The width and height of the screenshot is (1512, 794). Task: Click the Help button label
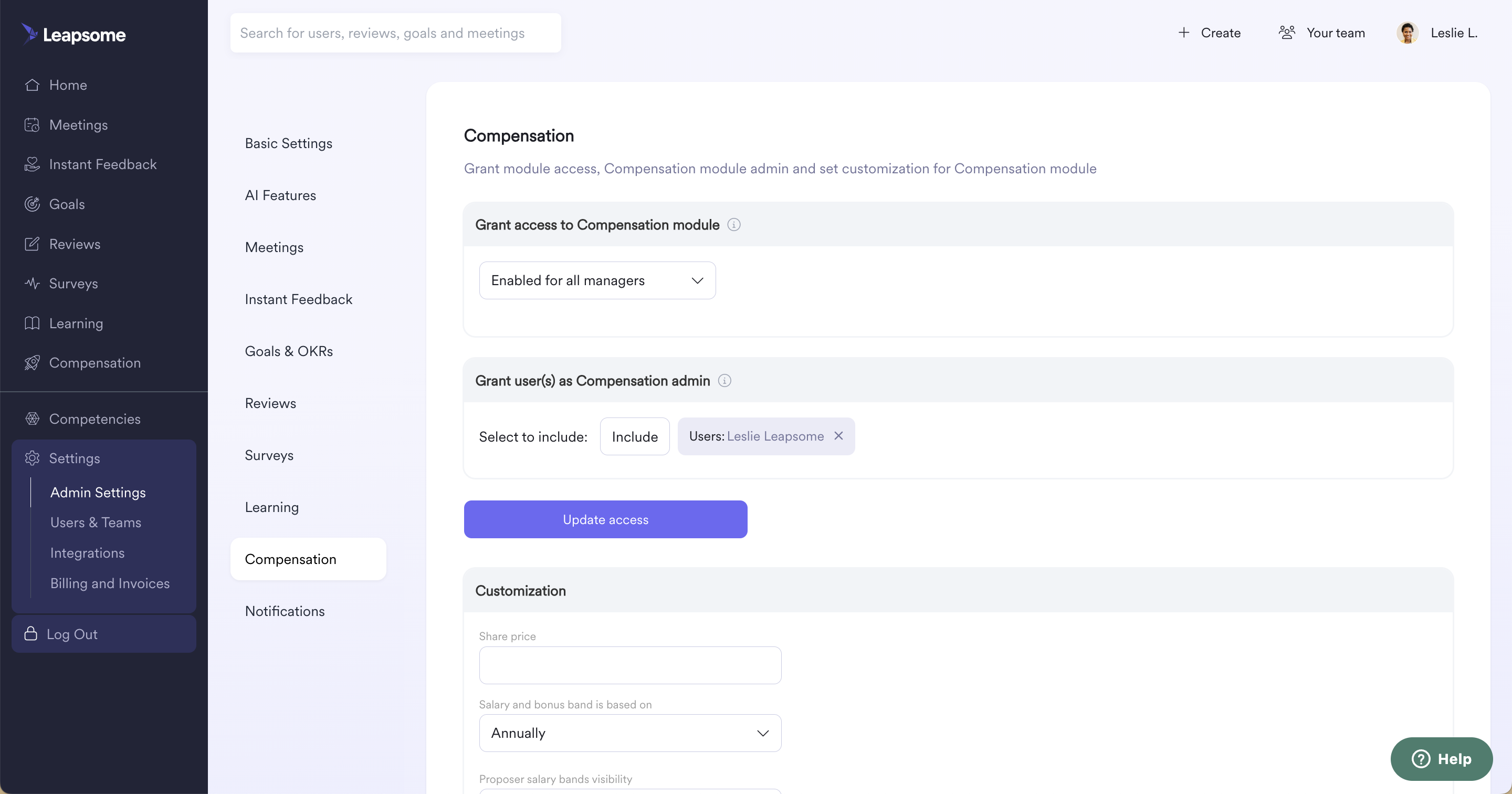pyautogui.click(x=1454, y=759)
